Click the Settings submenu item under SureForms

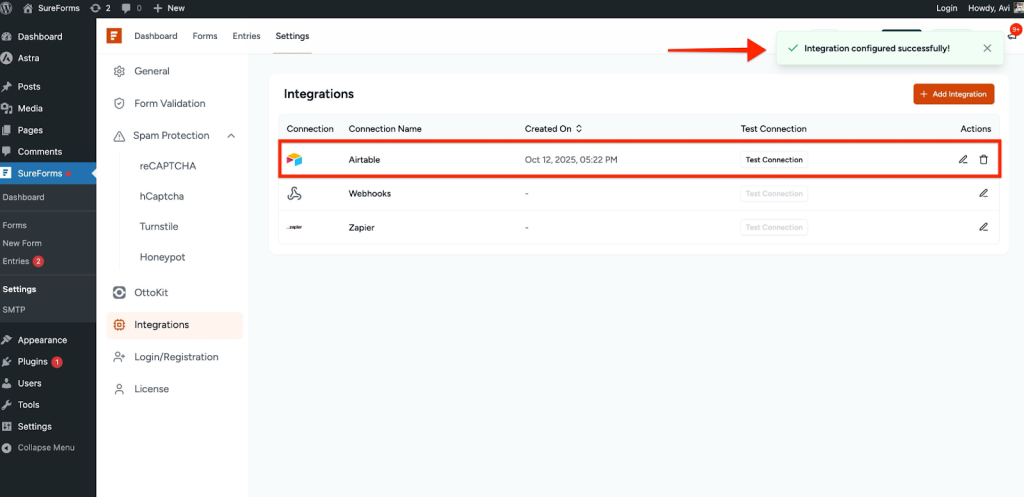pos(20,289)
